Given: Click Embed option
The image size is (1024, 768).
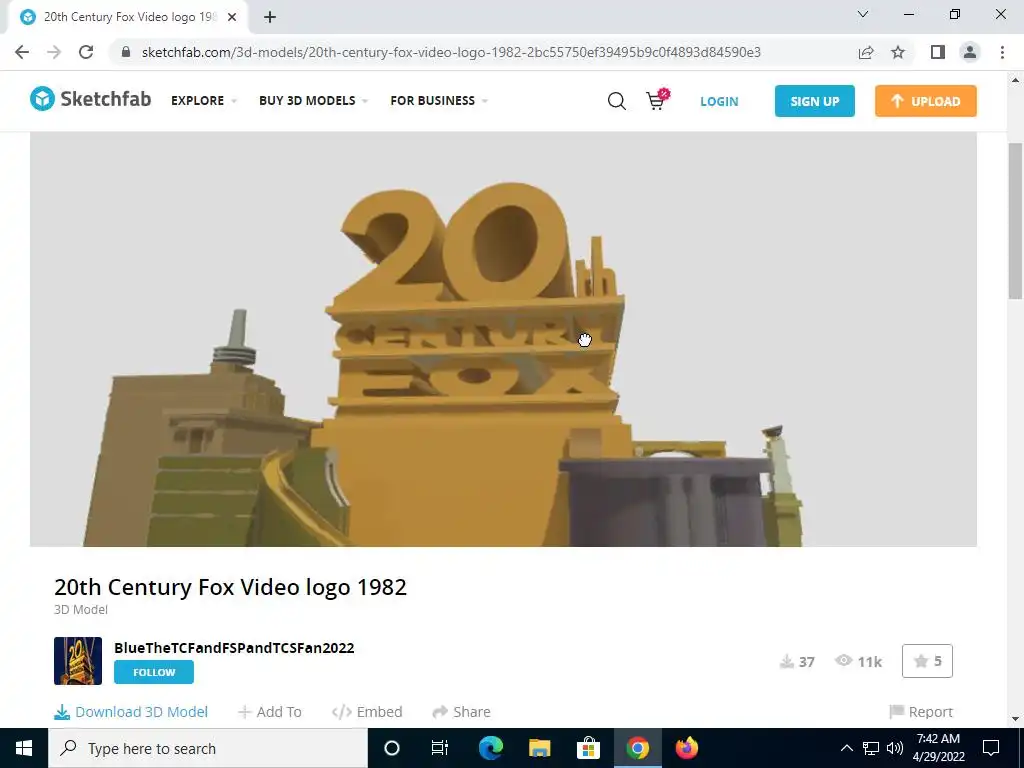Looking at the screenshot, I should (367, 712).
